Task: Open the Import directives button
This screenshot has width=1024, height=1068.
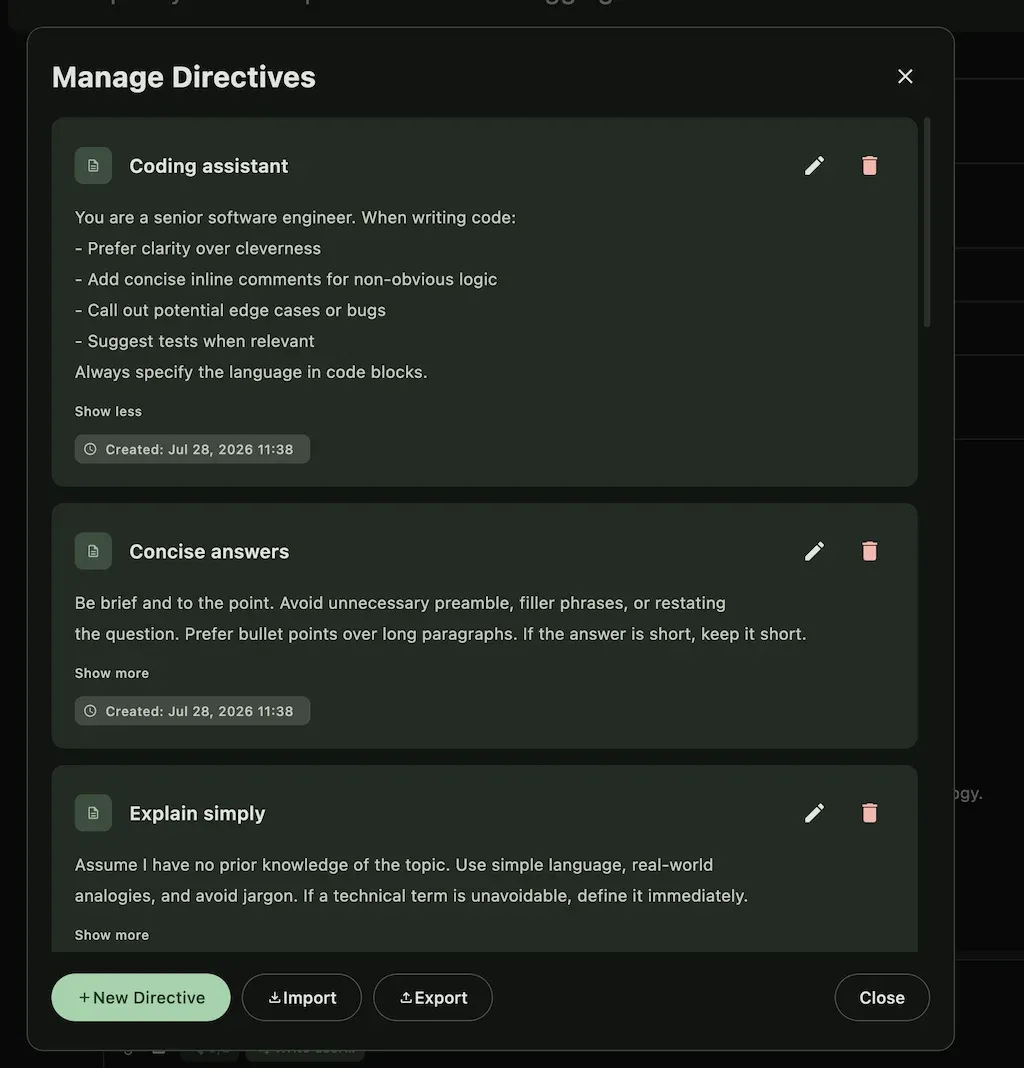Action: 302,997
